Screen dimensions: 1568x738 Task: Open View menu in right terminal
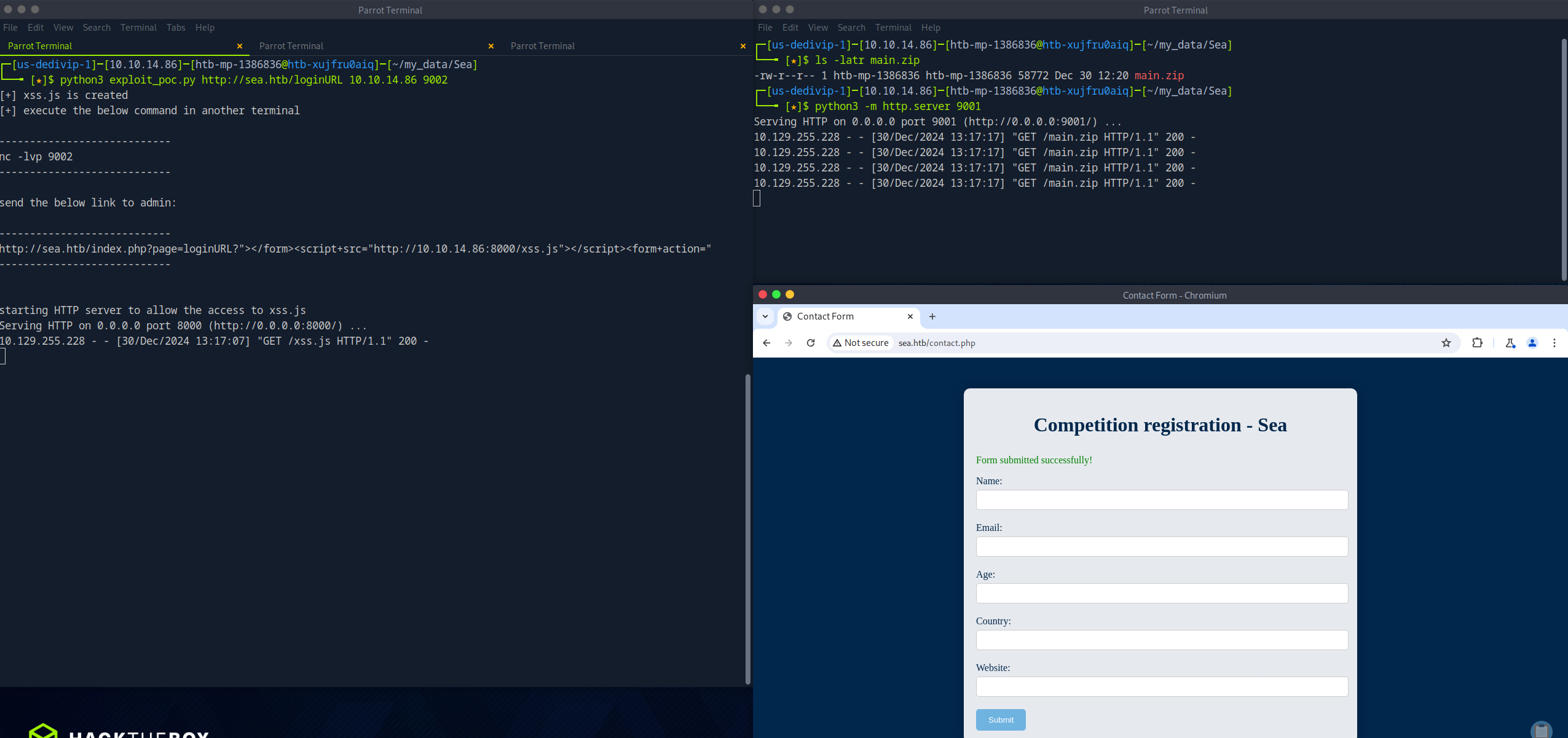[818, 28]
